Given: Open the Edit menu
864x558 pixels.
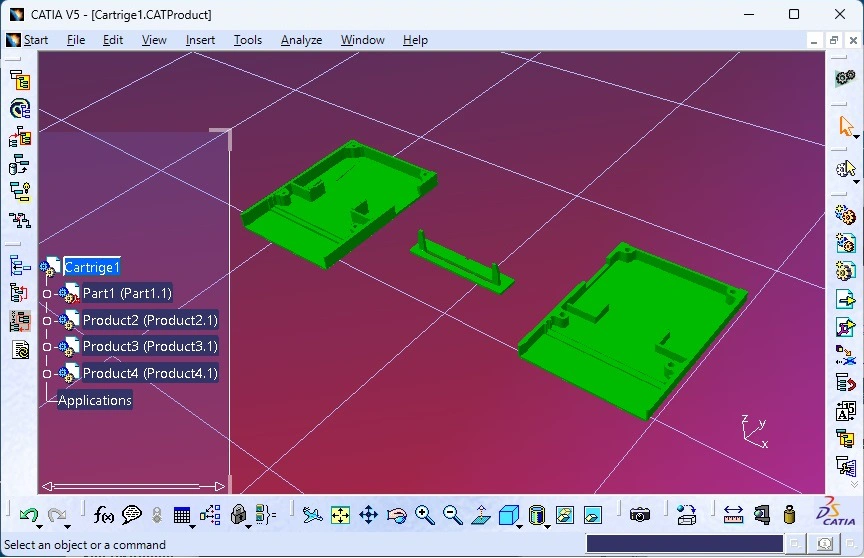Looking at the screenshot, I should click(x=112, y=40).
